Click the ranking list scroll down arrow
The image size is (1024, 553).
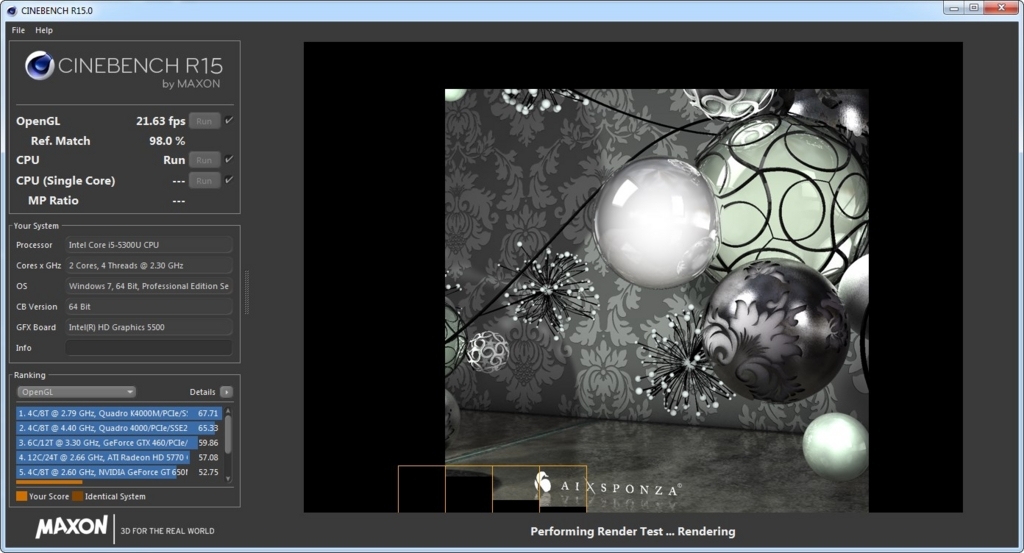[228, 478]
